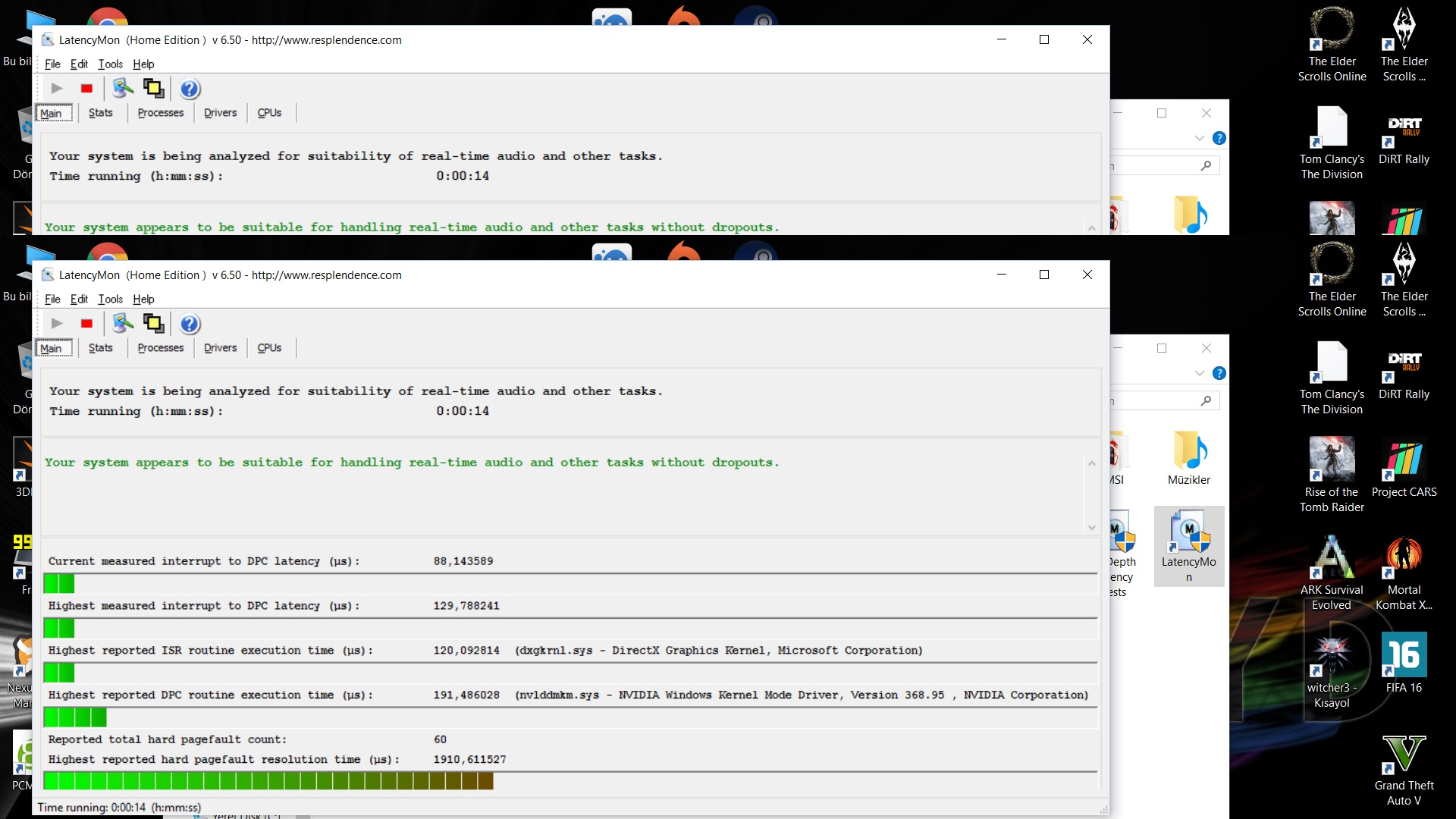The width and height of the screenshot is (1456, 819).
Task: Open the Rise of the Tomb Raider desktop shortcut
Action: pyautogui.click(x=1332, y=475)
